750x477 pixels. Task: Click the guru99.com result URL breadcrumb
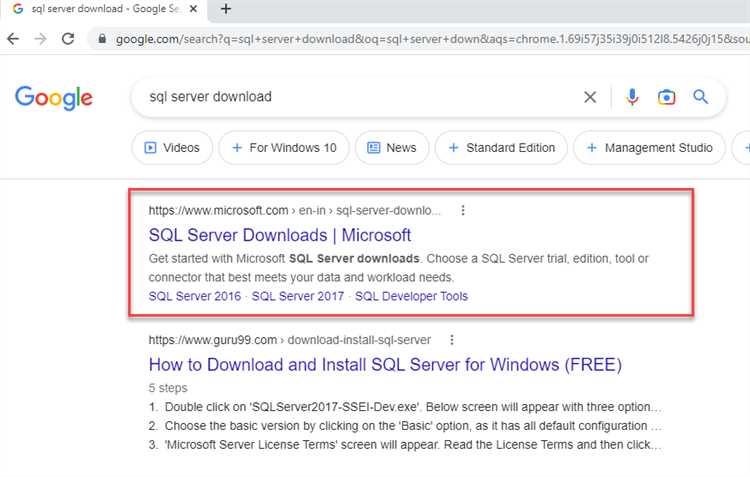[x=289, y=340]
